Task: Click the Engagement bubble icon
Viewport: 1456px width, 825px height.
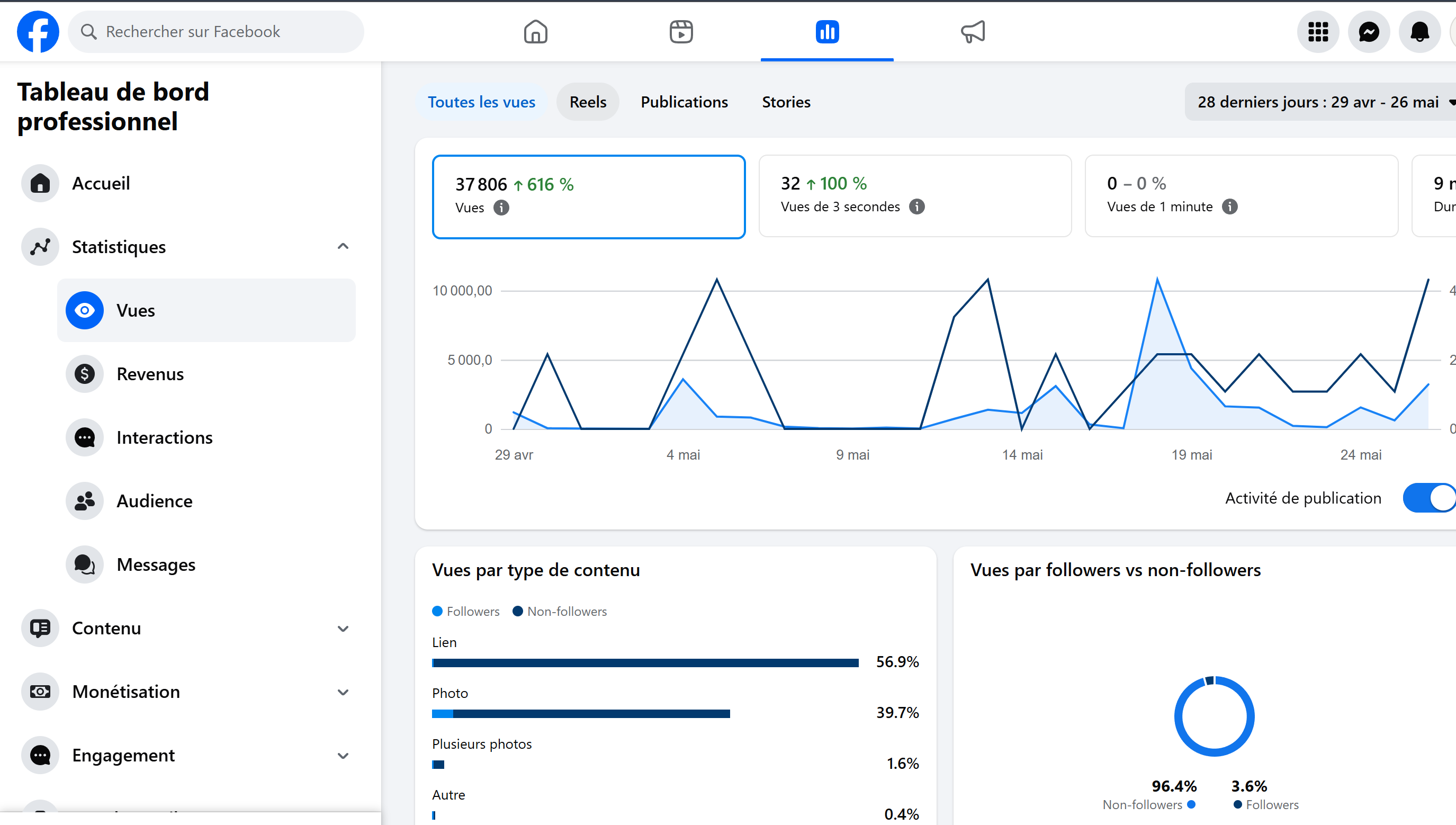Action: point(40,755)
